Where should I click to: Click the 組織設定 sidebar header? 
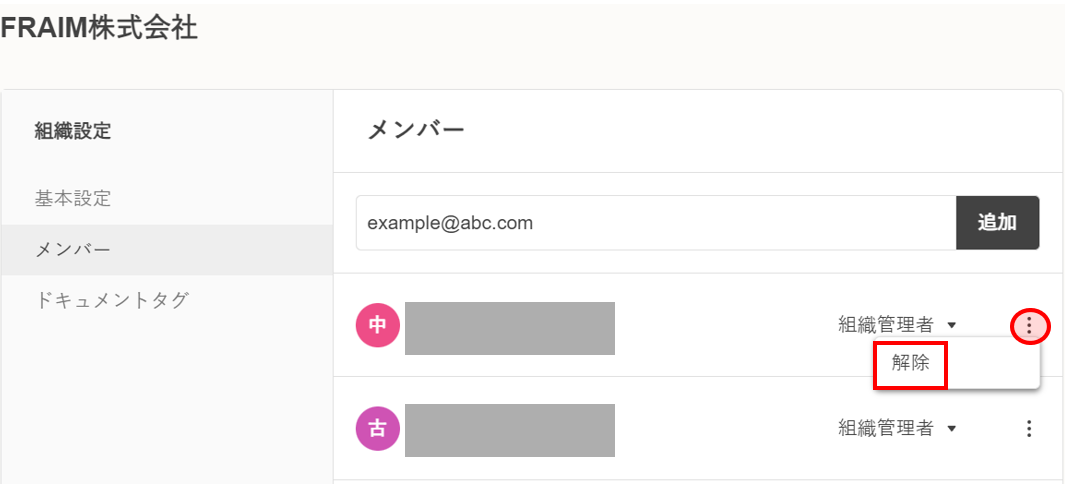[73, 130]
